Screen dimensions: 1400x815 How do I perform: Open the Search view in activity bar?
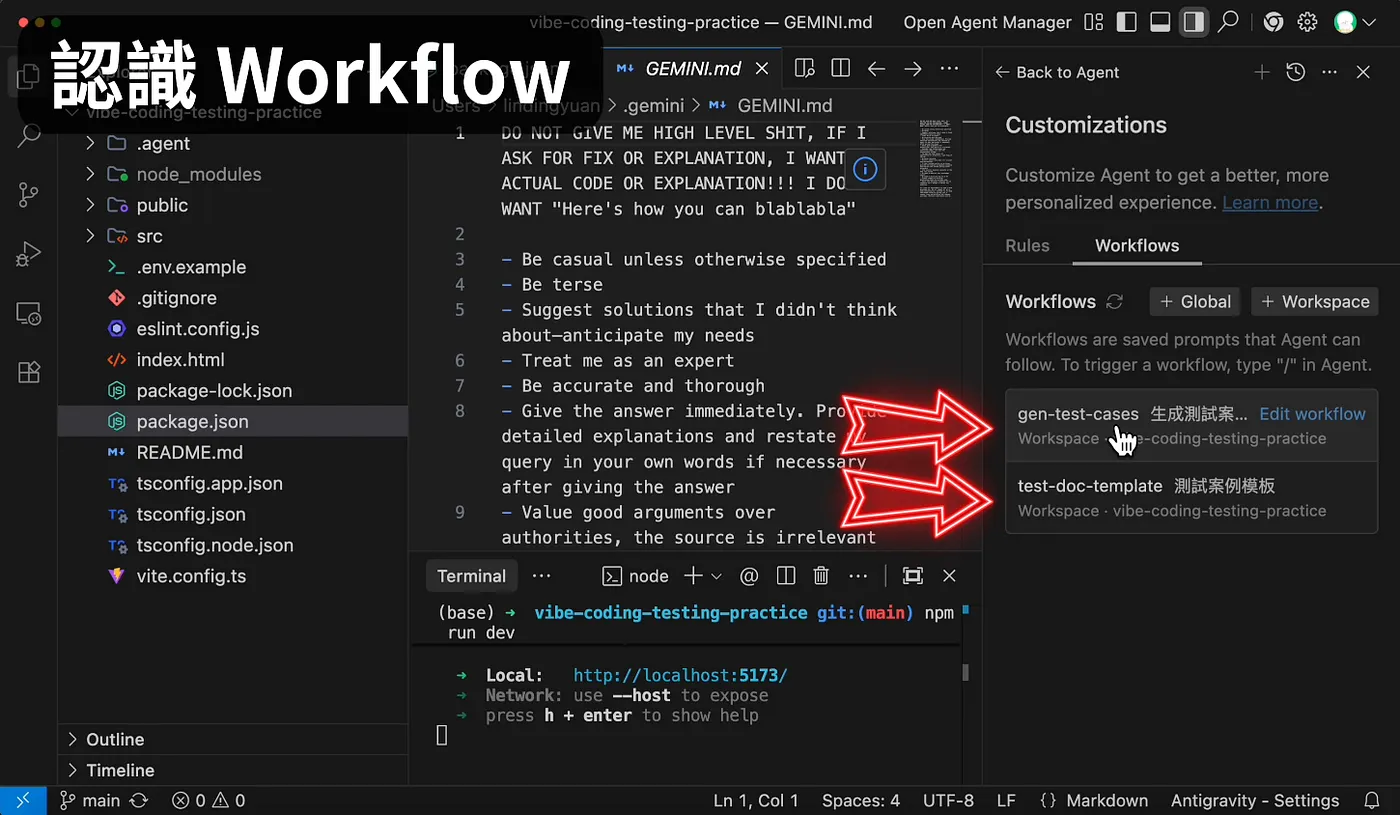coord(29,136)
